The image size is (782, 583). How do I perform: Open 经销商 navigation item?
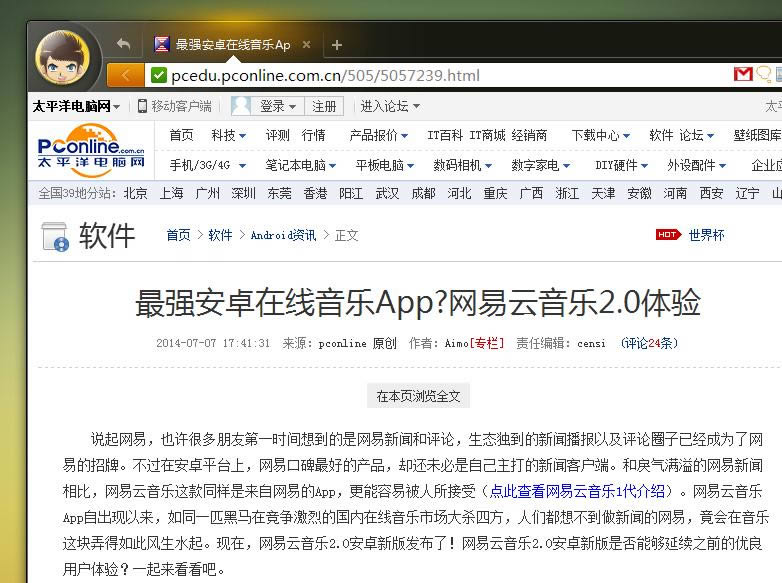[x=529, y=135]
